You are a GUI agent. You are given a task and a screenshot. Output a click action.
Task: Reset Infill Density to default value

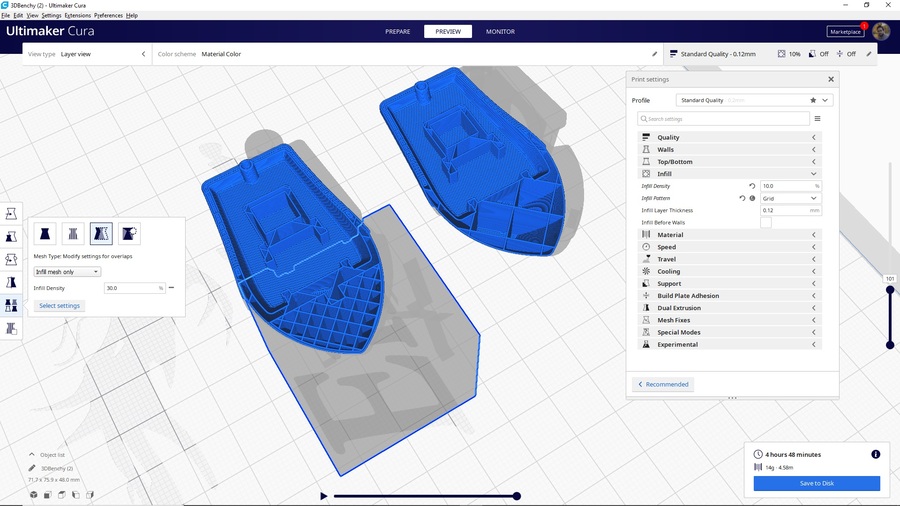752,186
